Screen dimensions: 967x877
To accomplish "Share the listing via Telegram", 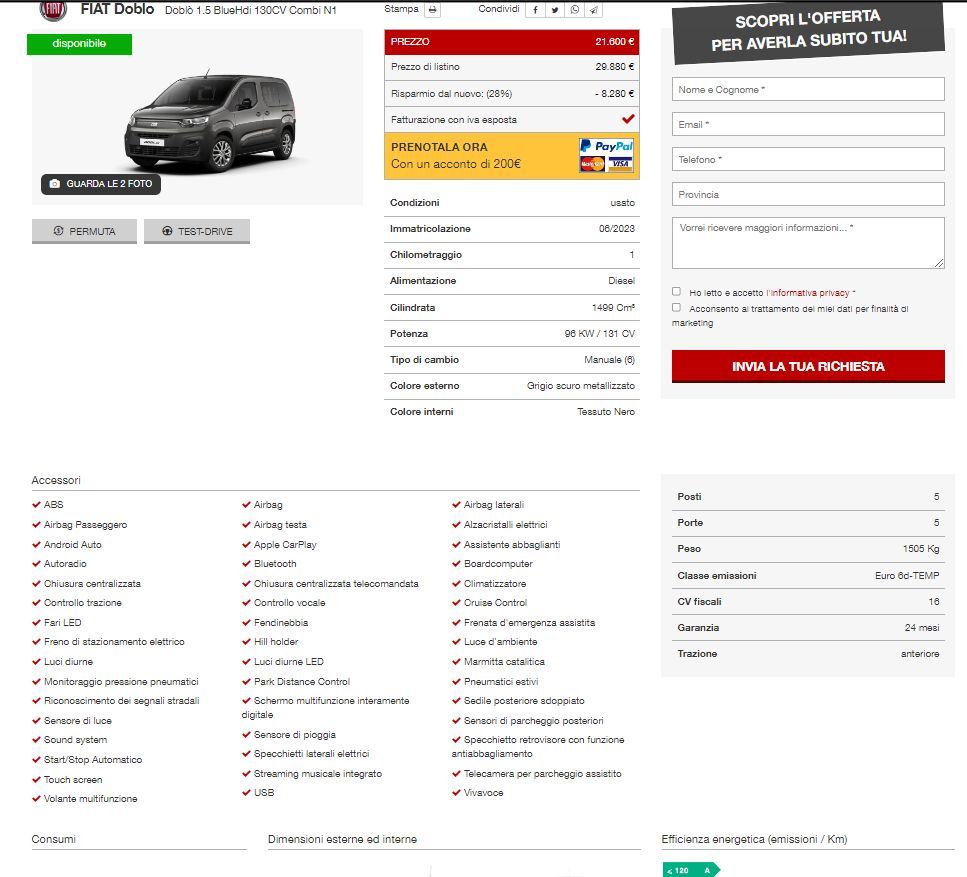I will [x=593, y=9].
